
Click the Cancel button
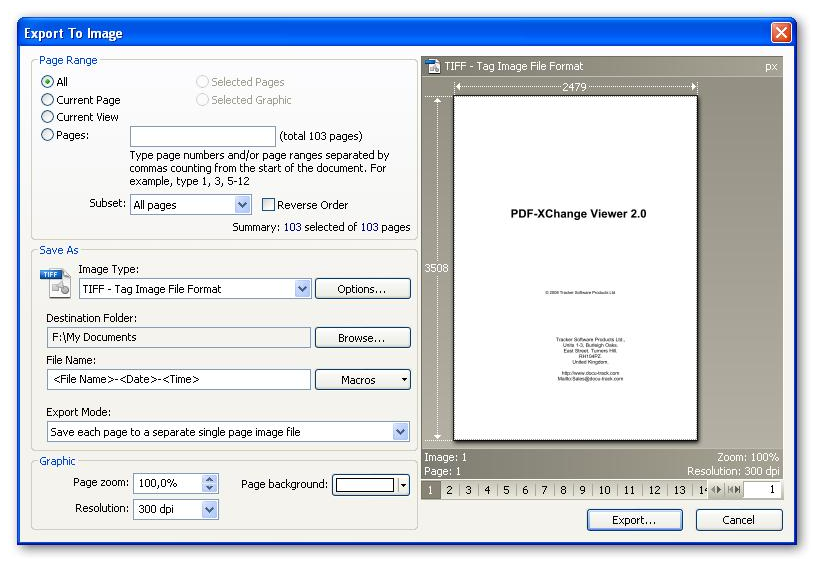(x=739, y=520)
